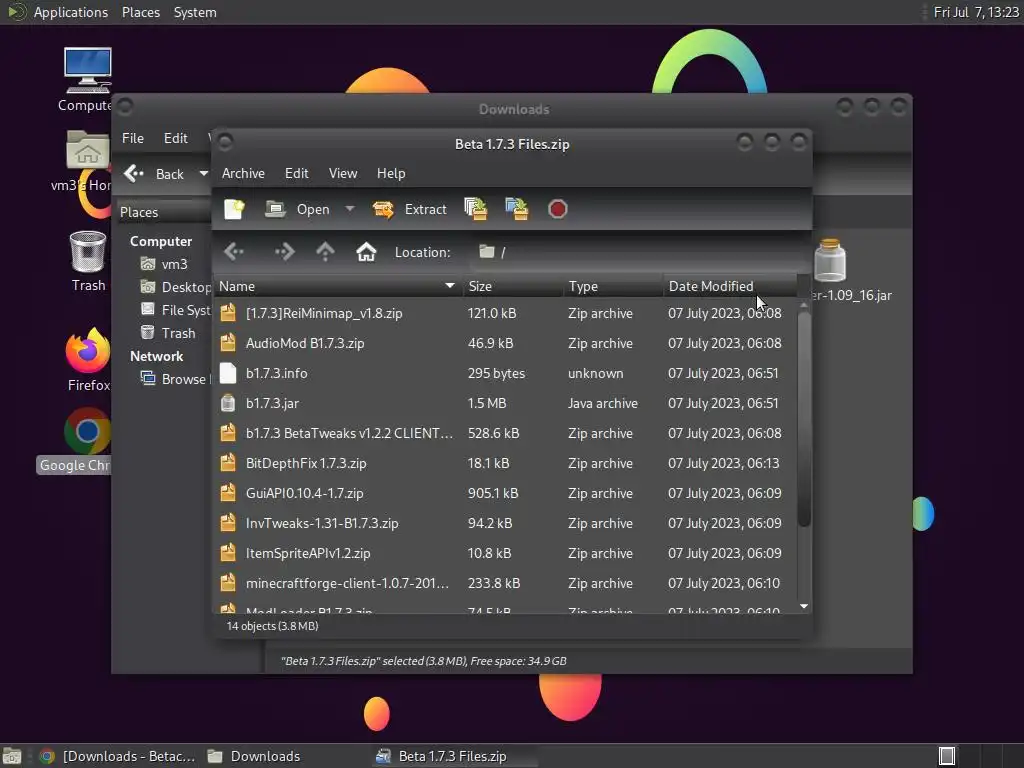Click the file list vertical scrollbar
Viewport: 1024px width, 768px height.
pos(804,418)
